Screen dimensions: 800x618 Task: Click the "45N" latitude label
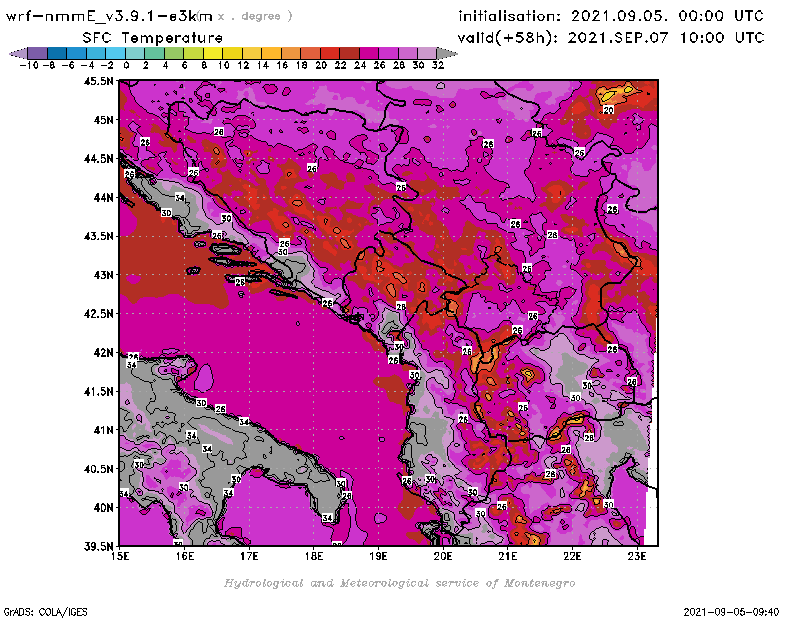(103, 120)
